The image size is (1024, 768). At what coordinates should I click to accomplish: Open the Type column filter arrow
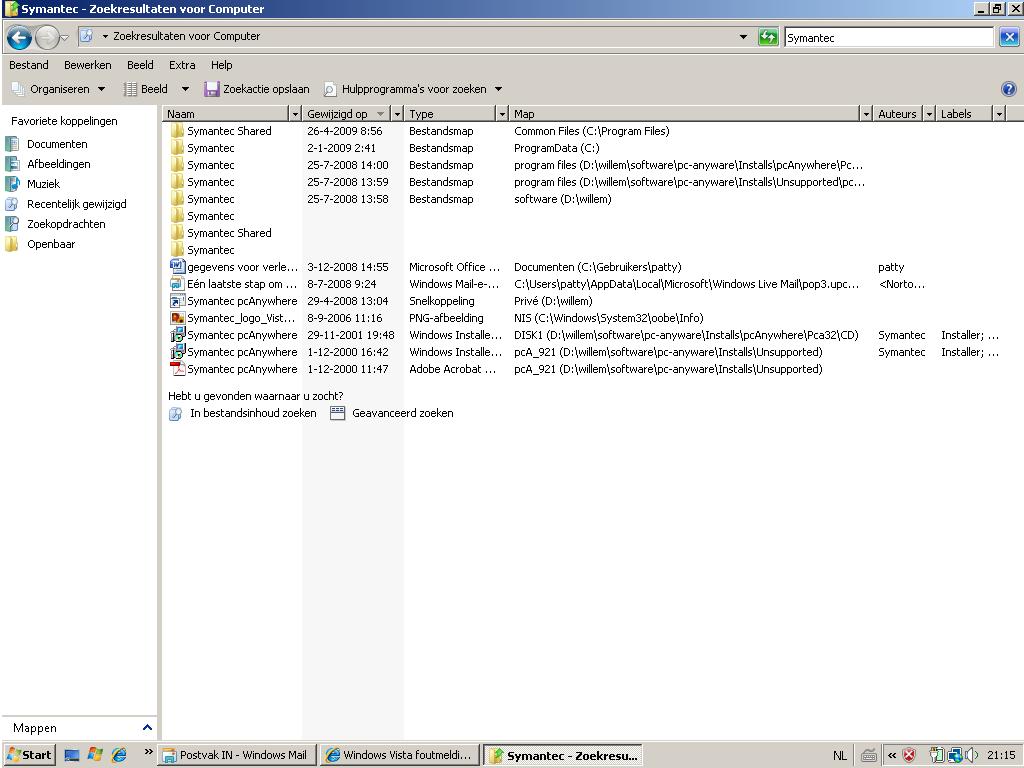[502, 114]
